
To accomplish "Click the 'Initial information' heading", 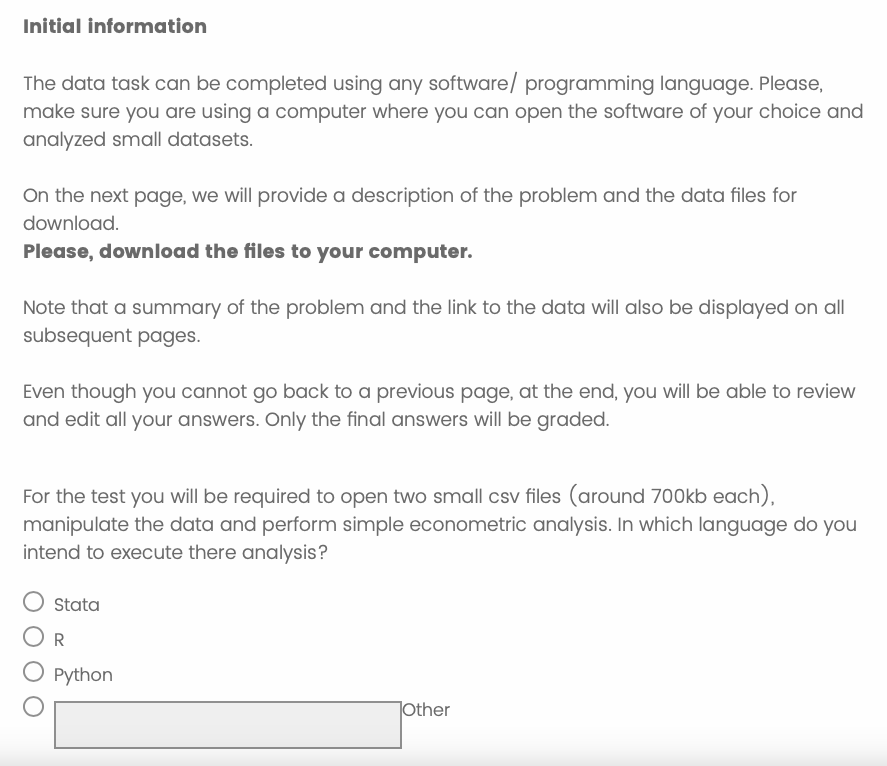I will coord(115,27).
